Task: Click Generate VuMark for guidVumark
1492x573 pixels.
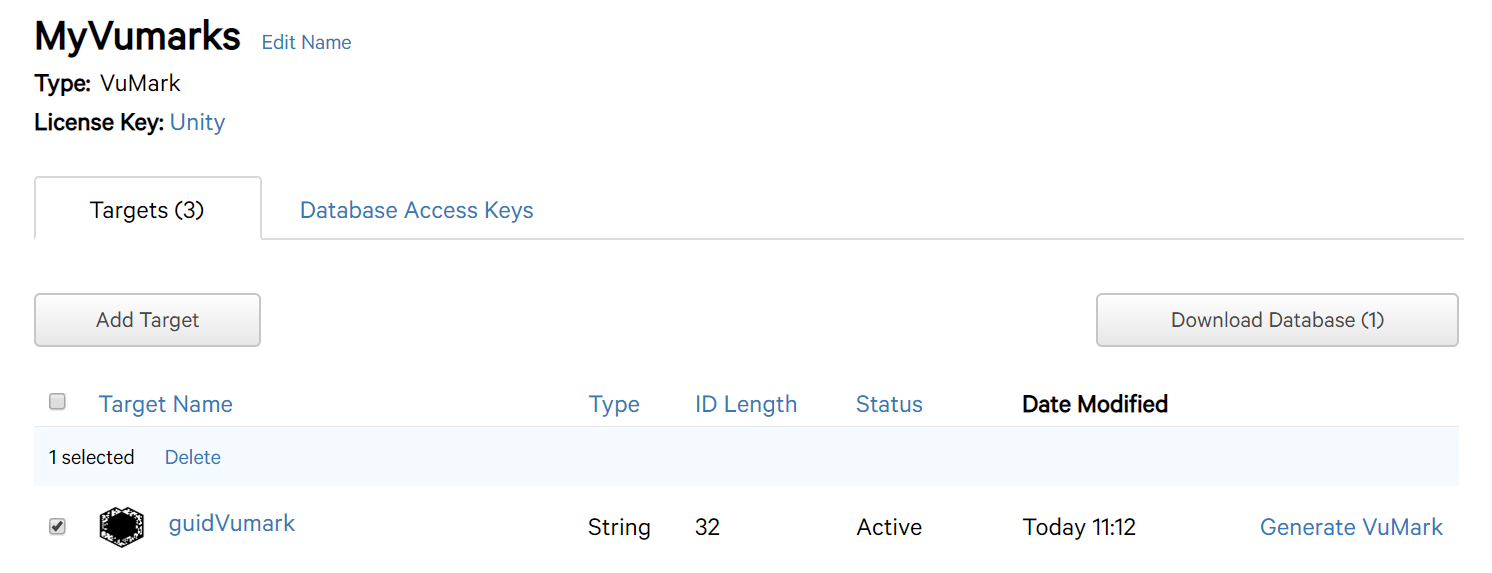Action: pos(1351,527)
